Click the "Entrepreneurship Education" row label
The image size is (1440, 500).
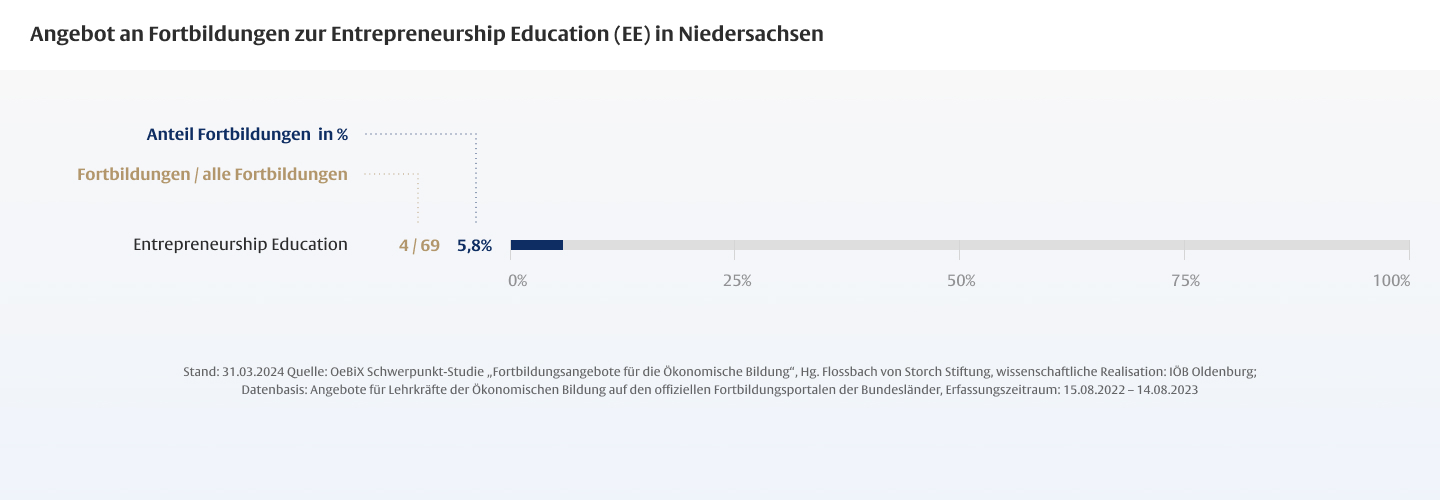pyautogui.click(x=240, y=244)
